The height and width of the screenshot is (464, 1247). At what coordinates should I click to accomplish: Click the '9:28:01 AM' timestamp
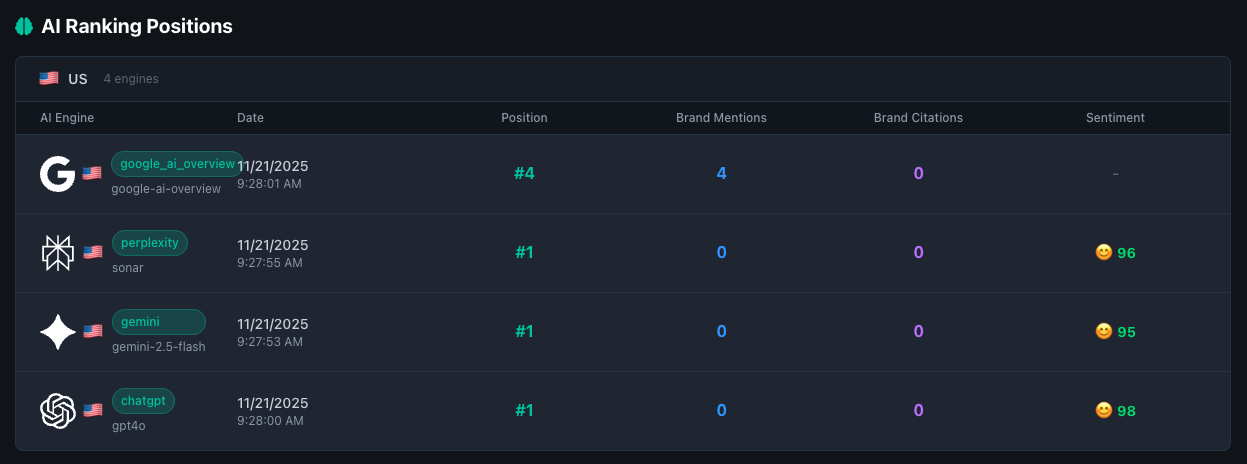(270, 184)
